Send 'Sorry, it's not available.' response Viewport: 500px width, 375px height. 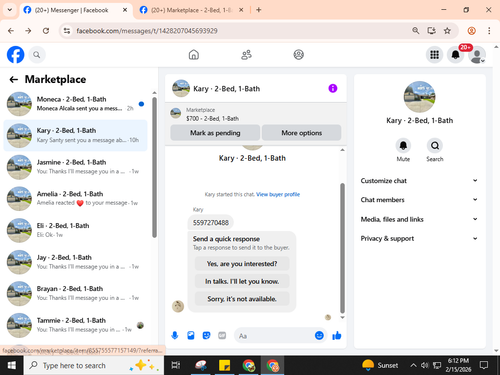point(242,299)
